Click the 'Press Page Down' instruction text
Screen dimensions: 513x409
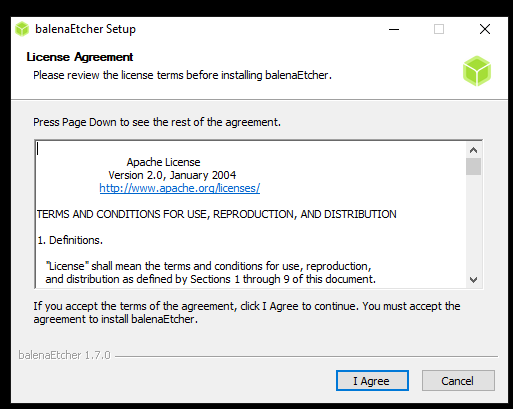click(x=157, y=122)
